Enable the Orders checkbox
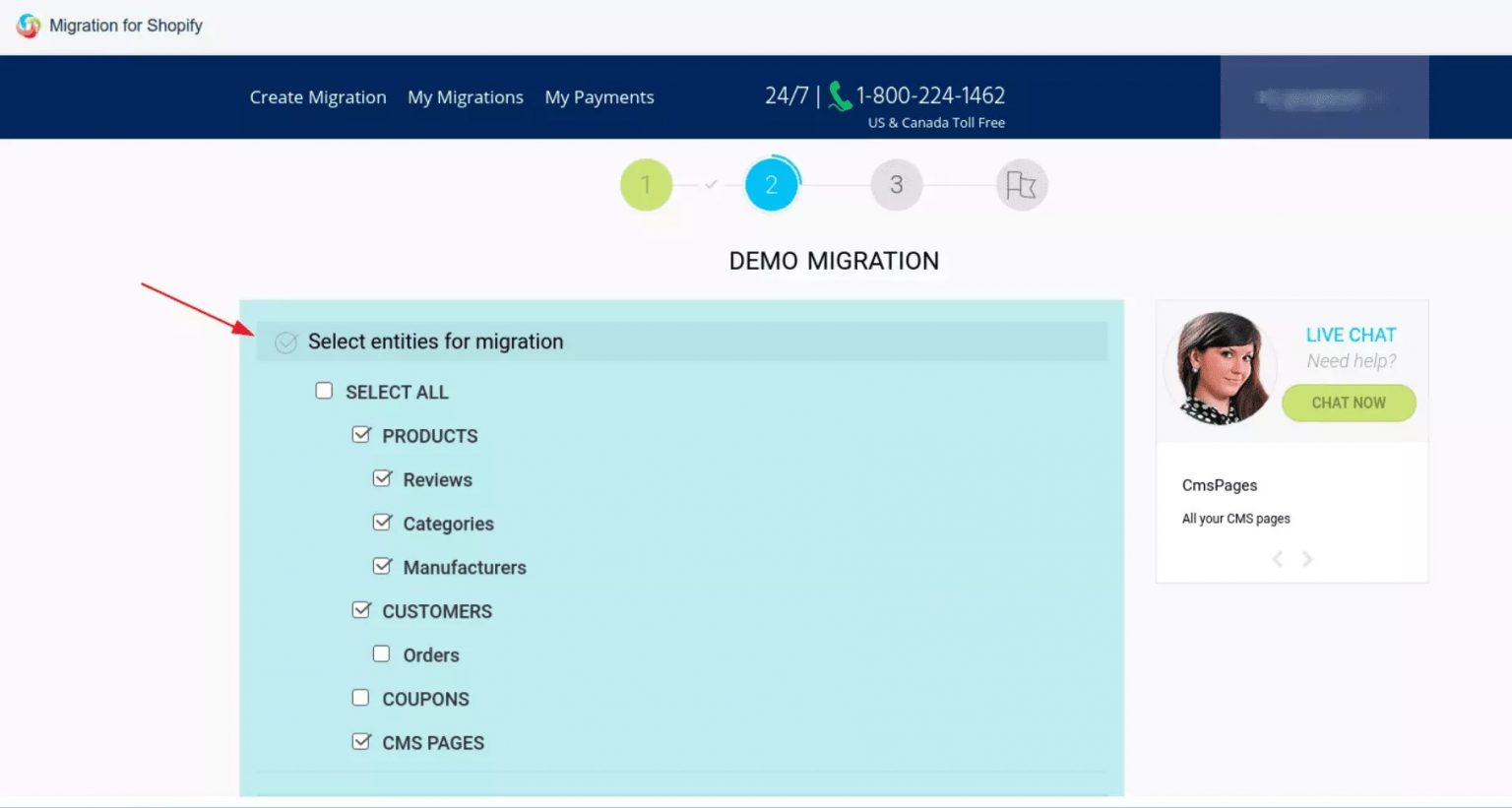This screenshot has height=808, width=1512. tap(381, 653)
